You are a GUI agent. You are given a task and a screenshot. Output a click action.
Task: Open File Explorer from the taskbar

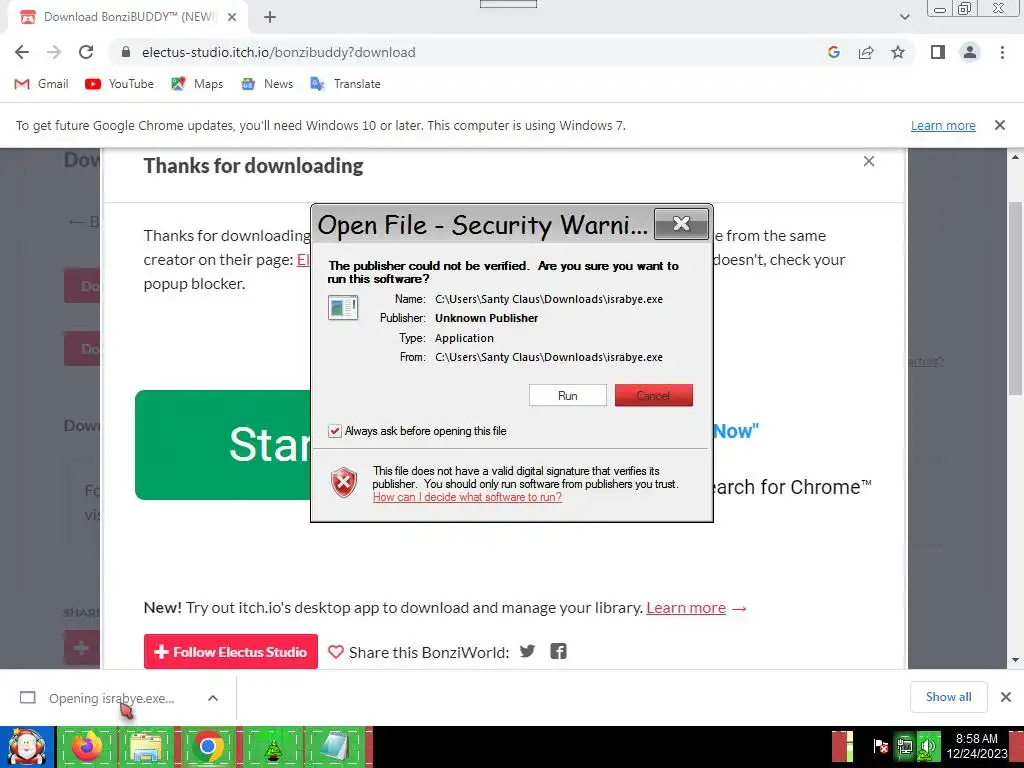tap(144, 747)
